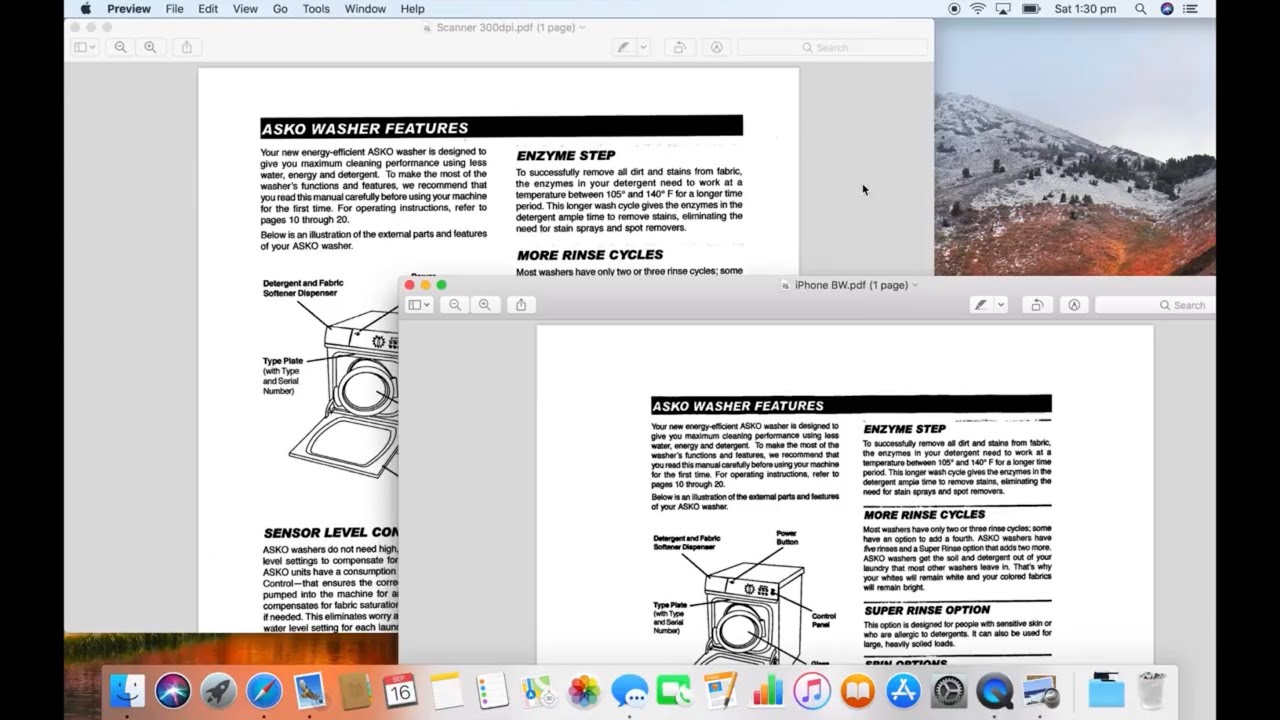Image resolution: width=1280 pixels, height=720 pixels.
Task: Open App Store from the Dock
Action: point(903,691)
